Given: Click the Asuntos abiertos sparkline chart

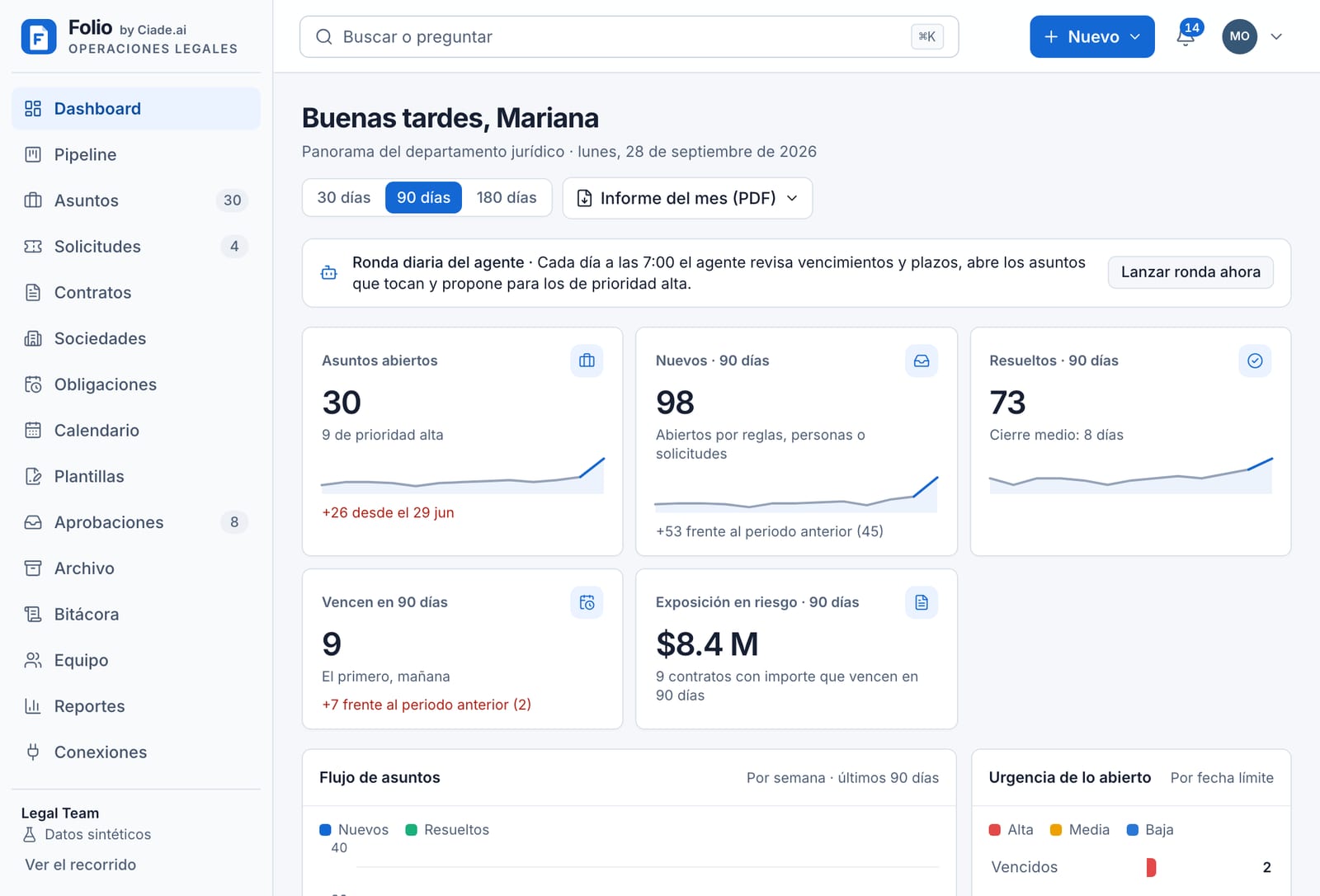Looking at the screenshot, I should (x=463, y=475).
